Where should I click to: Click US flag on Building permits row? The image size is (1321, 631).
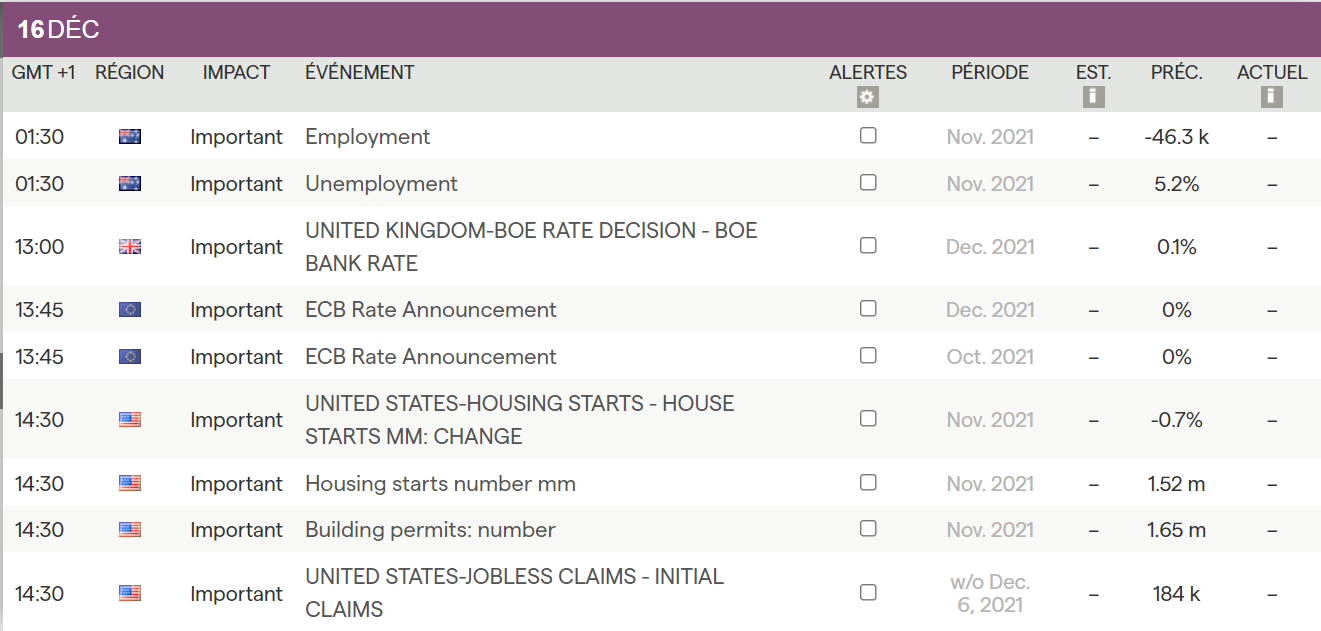(130, 530)
